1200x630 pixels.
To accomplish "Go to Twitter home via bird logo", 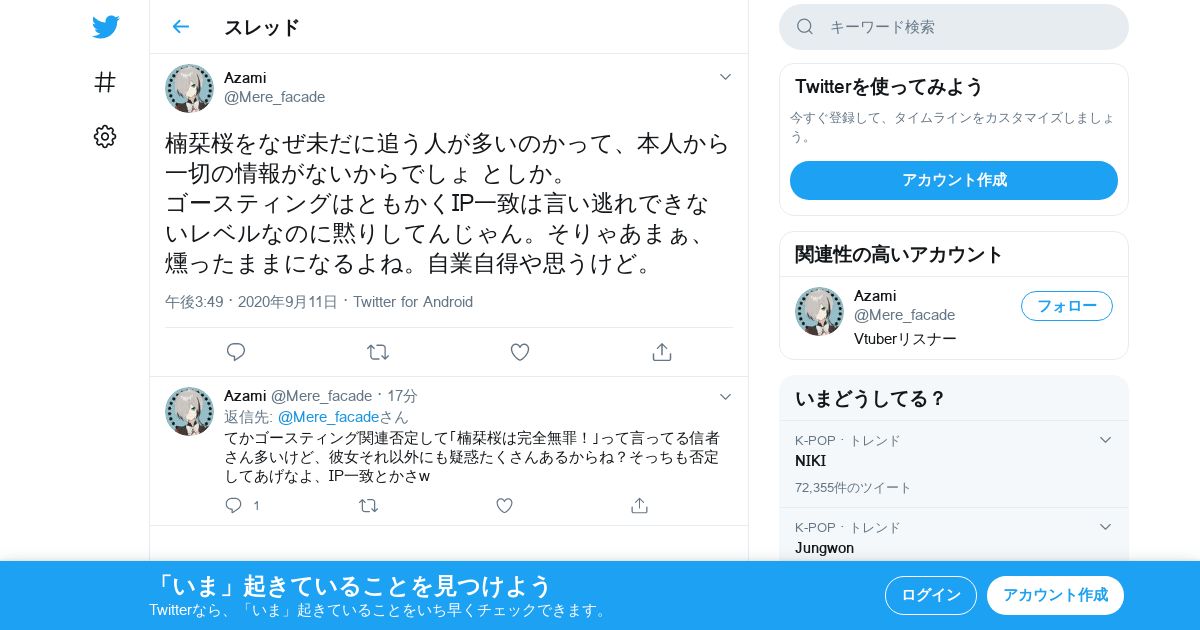I will pos(105,27).
